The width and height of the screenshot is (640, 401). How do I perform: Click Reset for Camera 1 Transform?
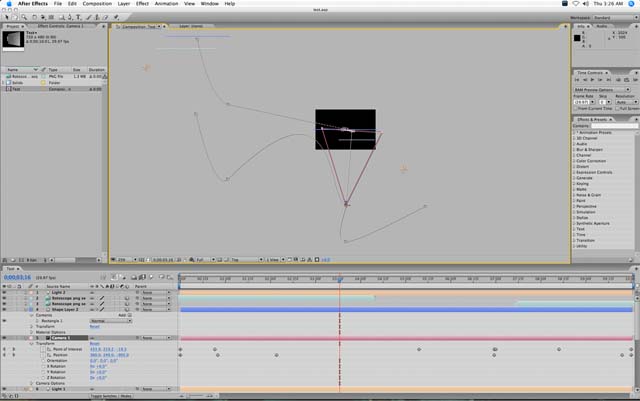click(x=94, y=344)
